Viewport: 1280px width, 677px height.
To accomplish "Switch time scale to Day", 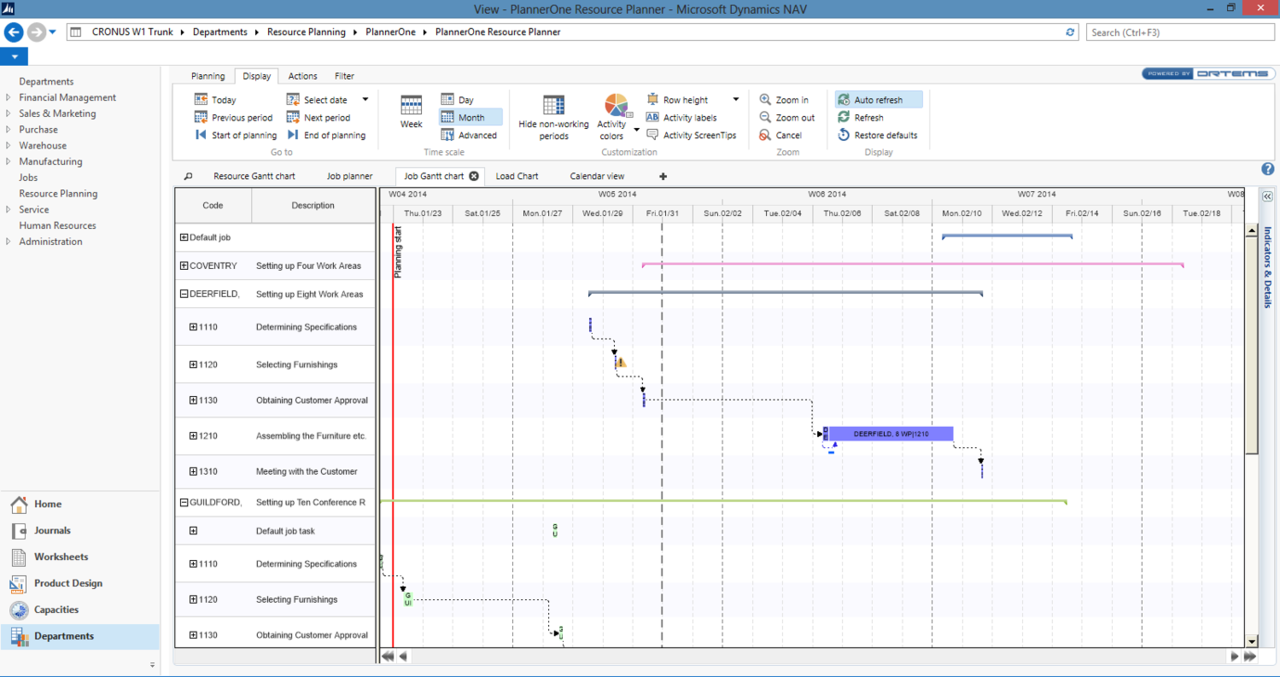I will (457, 100).
